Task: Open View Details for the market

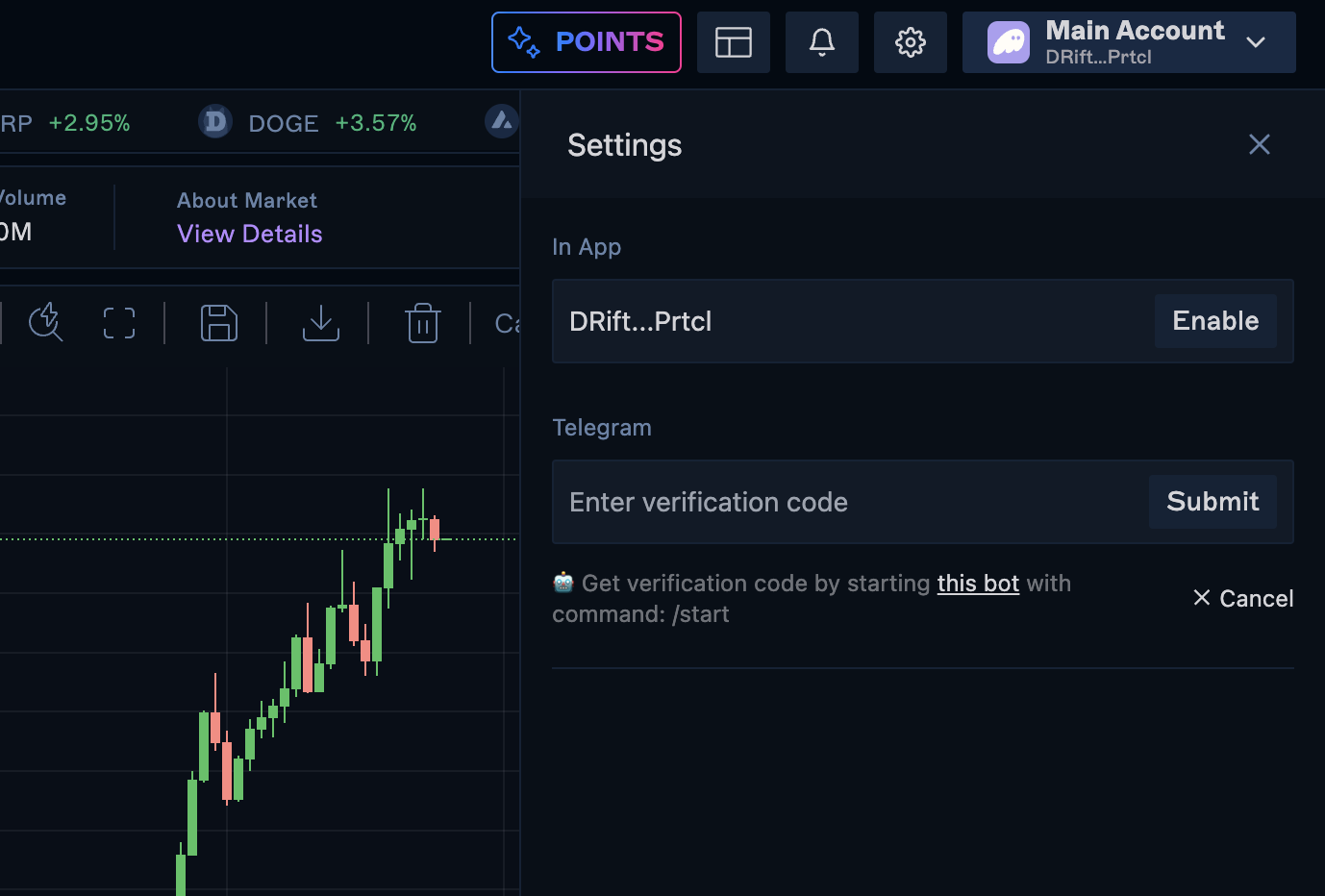Action: coord(250,234)
